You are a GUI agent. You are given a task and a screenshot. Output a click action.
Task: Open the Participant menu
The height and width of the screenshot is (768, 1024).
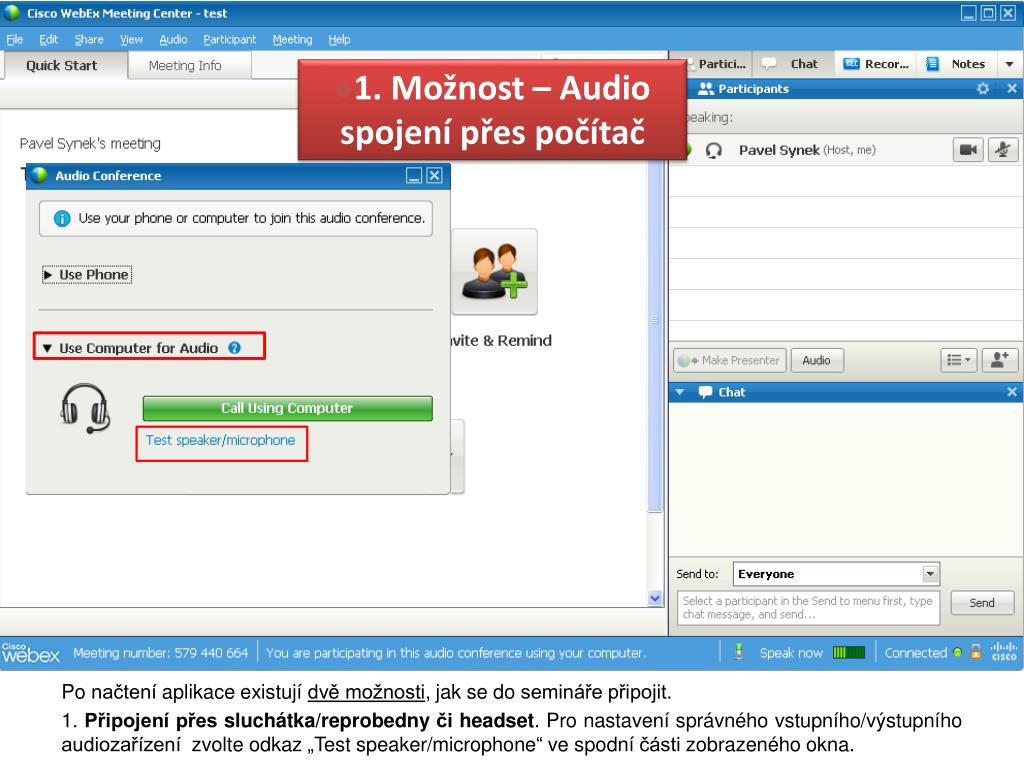tap(229, 39)
